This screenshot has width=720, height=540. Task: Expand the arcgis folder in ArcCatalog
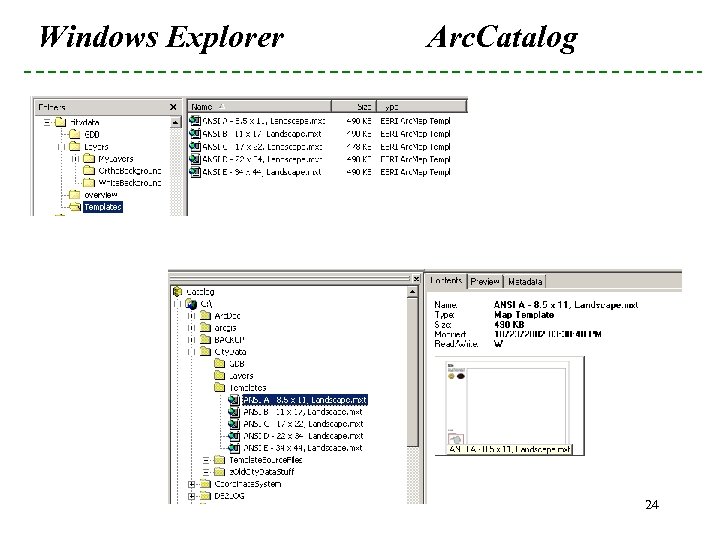pyautogui.click(x=191, y=328)
